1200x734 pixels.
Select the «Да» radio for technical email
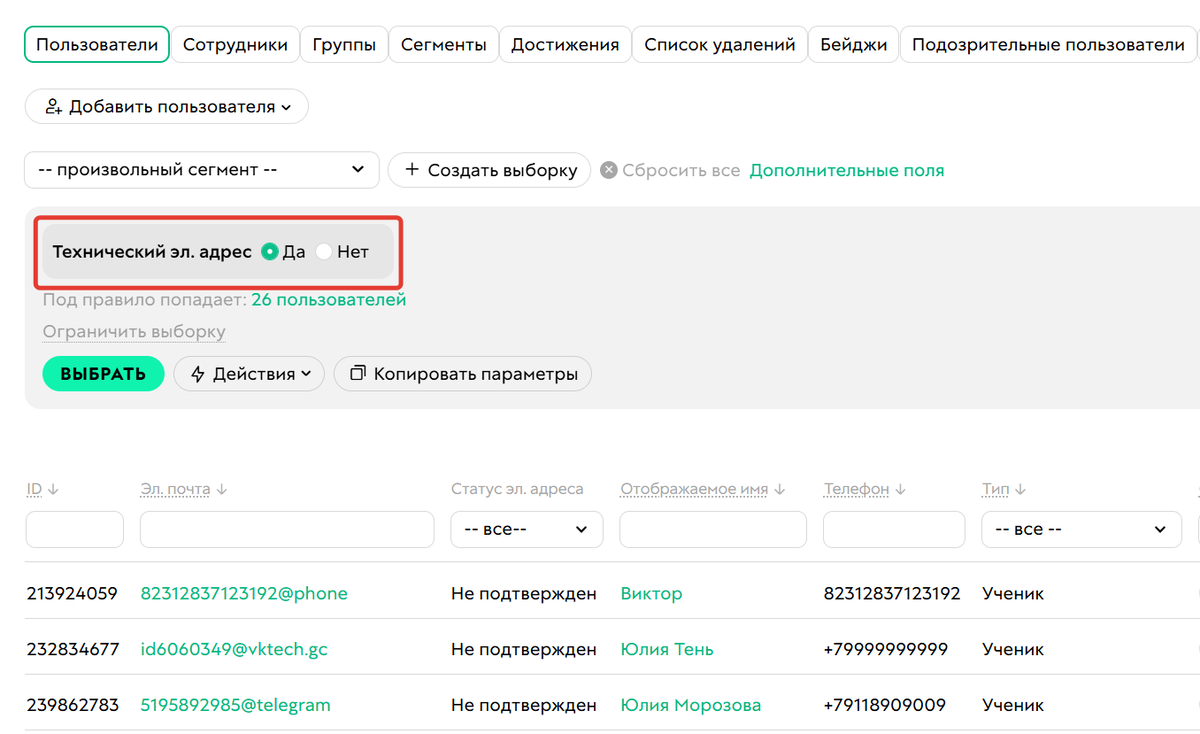point(269,252)
